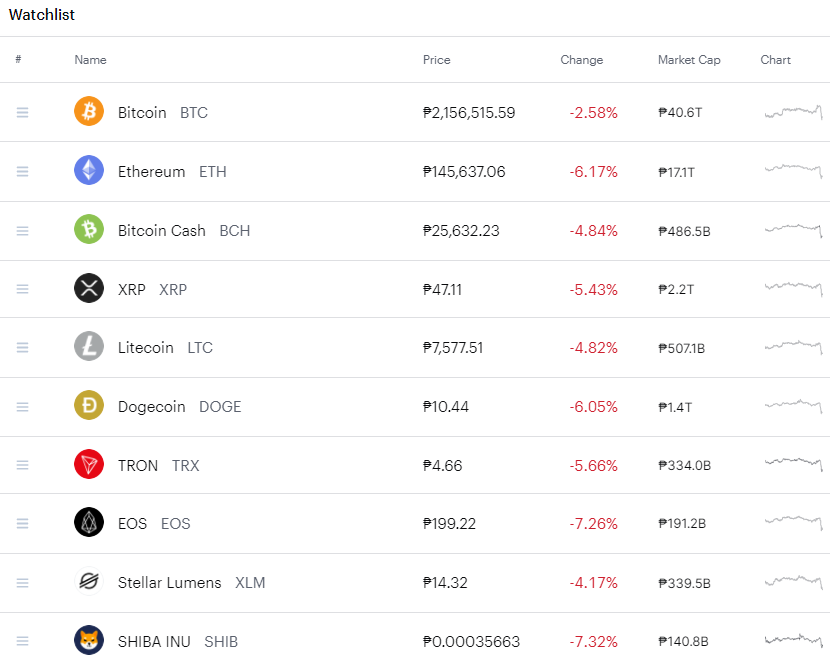Click the gray Litecoin icon
Image resolution: width=830 pixels, height=664 pixels.
(89, 346)
